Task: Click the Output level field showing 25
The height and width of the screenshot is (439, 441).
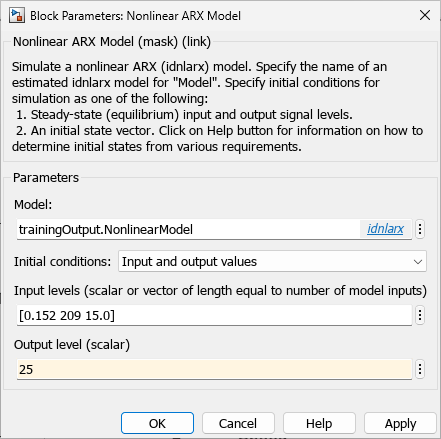Action: click(214, 369)
